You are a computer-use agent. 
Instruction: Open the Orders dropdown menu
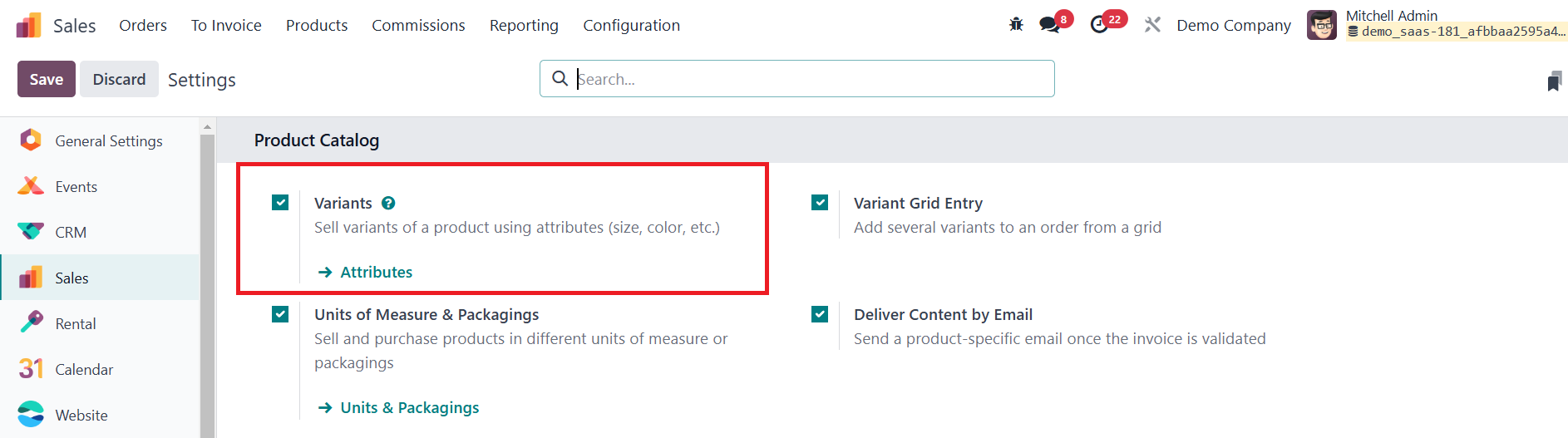tap(143, 26)
